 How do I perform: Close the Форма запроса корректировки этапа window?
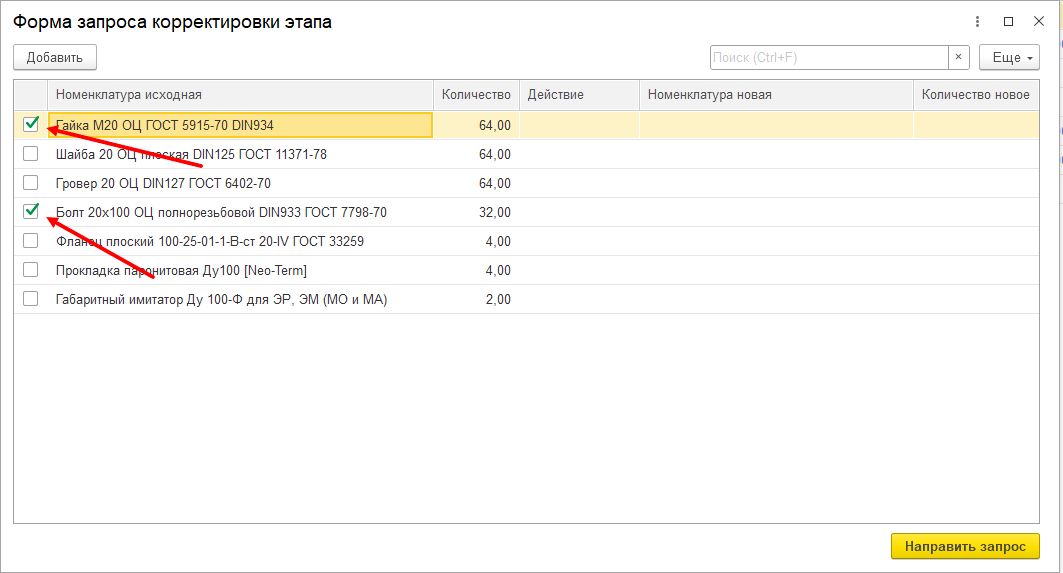tap(1039, 22)
